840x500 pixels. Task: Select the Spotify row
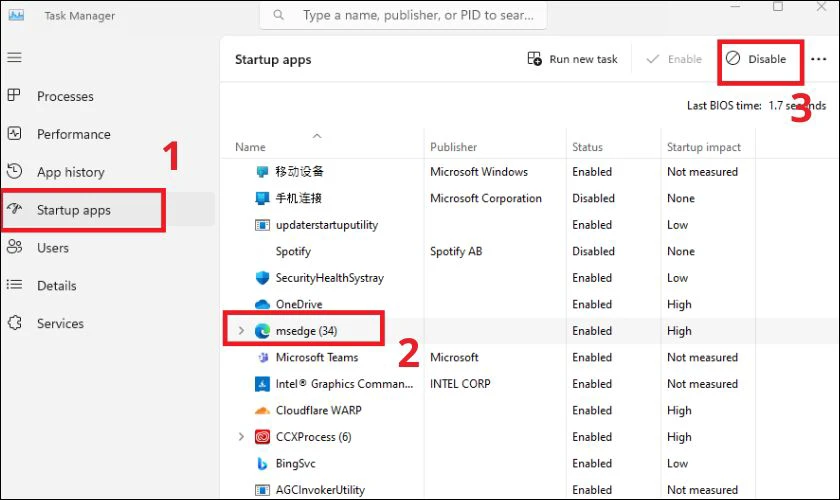click(530, 251)
